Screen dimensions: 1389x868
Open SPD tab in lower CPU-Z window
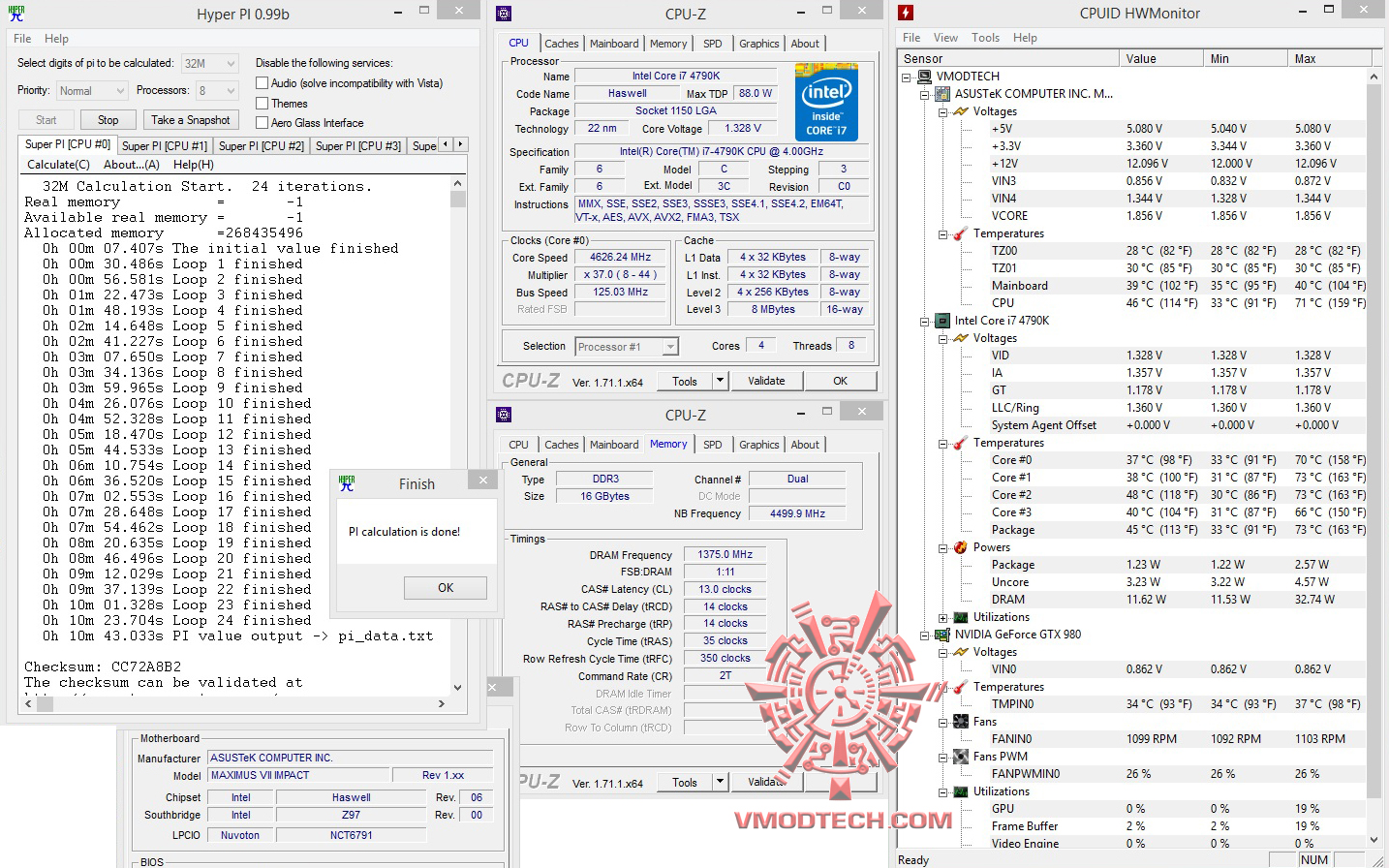713,445
